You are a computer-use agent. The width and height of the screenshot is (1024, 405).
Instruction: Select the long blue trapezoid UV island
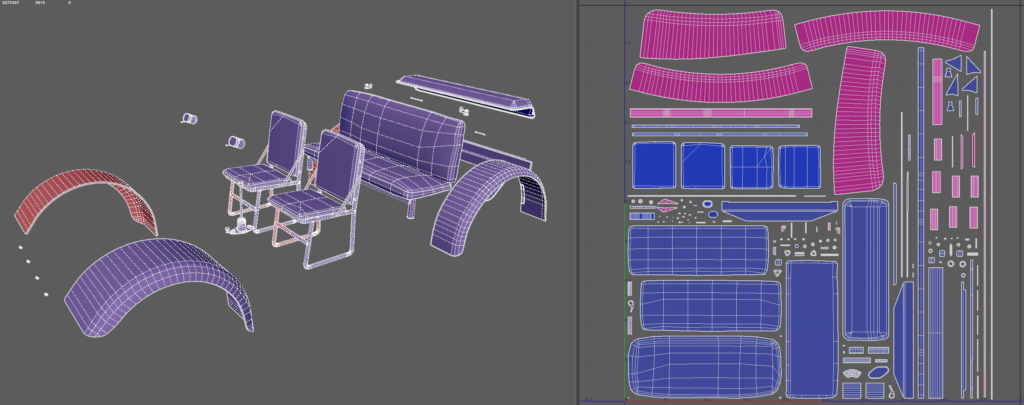(779, 210)
